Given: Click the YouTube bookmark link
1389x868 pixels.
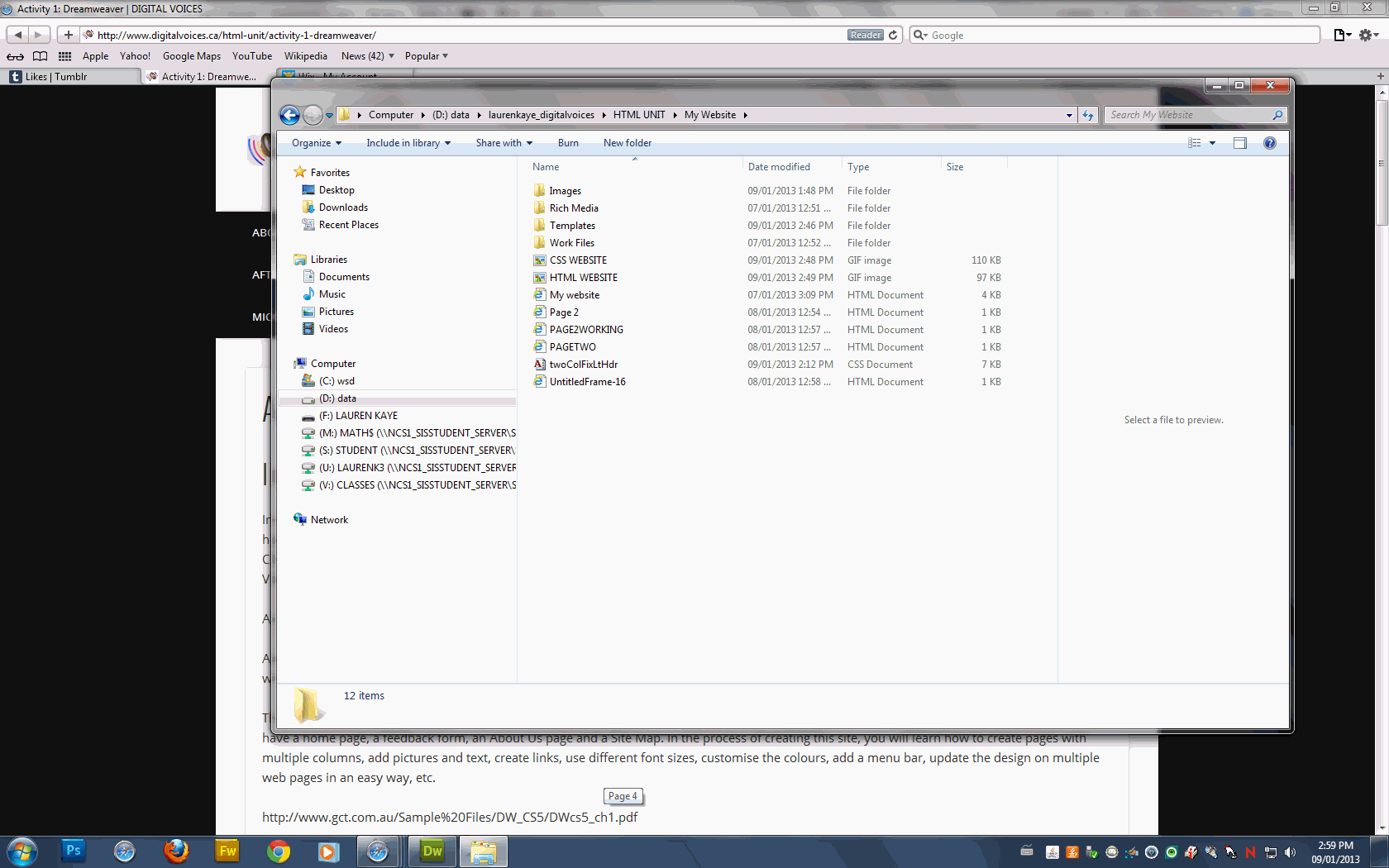Looking at the screenshot, I should pos(252,56).
